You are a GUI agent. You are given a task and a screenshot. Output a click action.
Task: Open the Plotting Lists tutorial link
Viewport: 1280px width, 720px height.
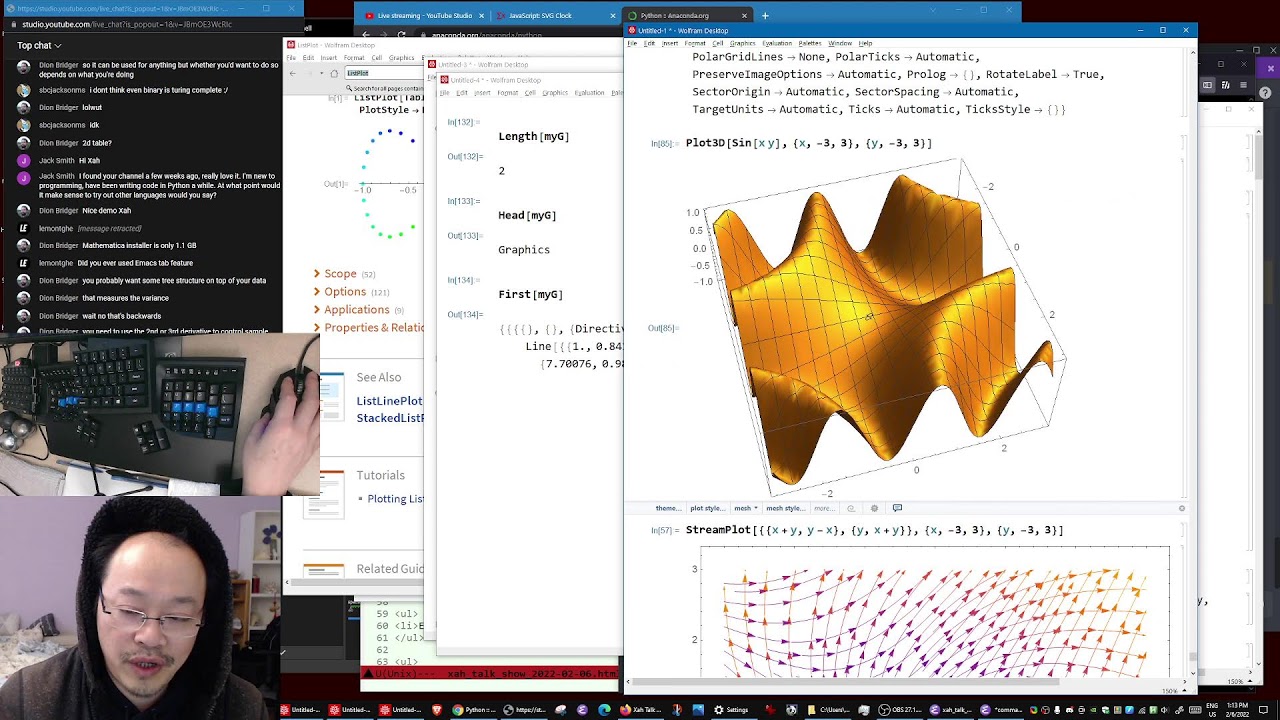(x=396, y=499)
